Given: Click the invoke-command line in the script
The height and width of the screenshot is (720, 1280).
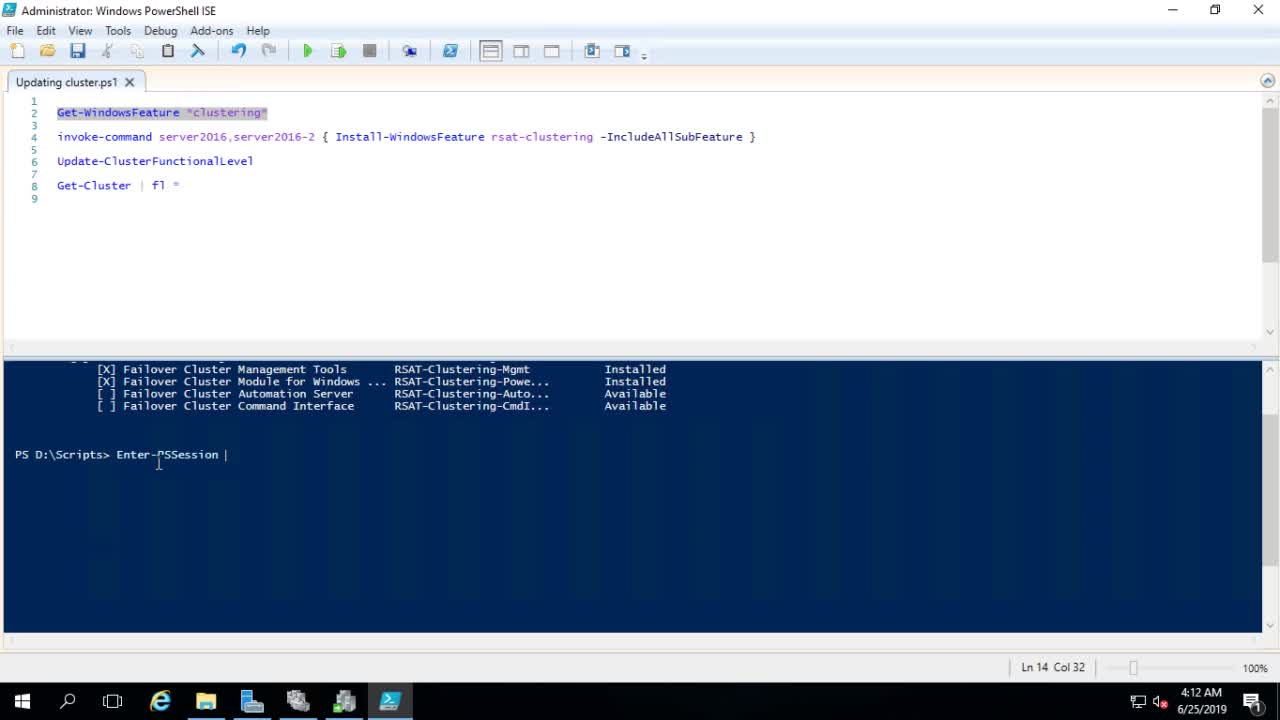Looking at the screenshot, I should 406,137.
